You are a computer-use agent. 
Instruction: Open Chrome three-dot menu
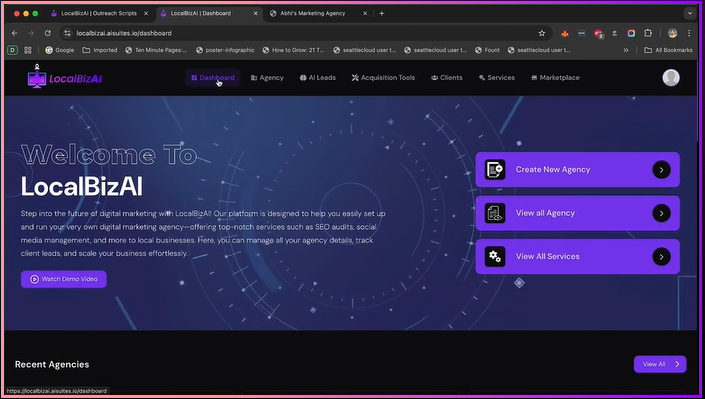(x=689, y=33)
